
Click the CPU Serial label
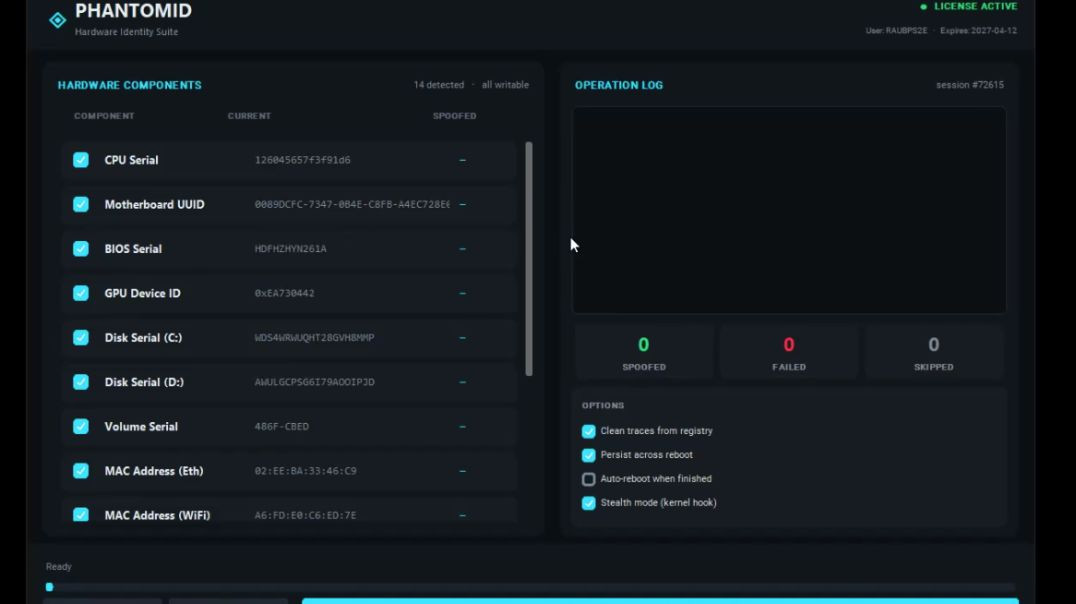(x=131, y=160)
